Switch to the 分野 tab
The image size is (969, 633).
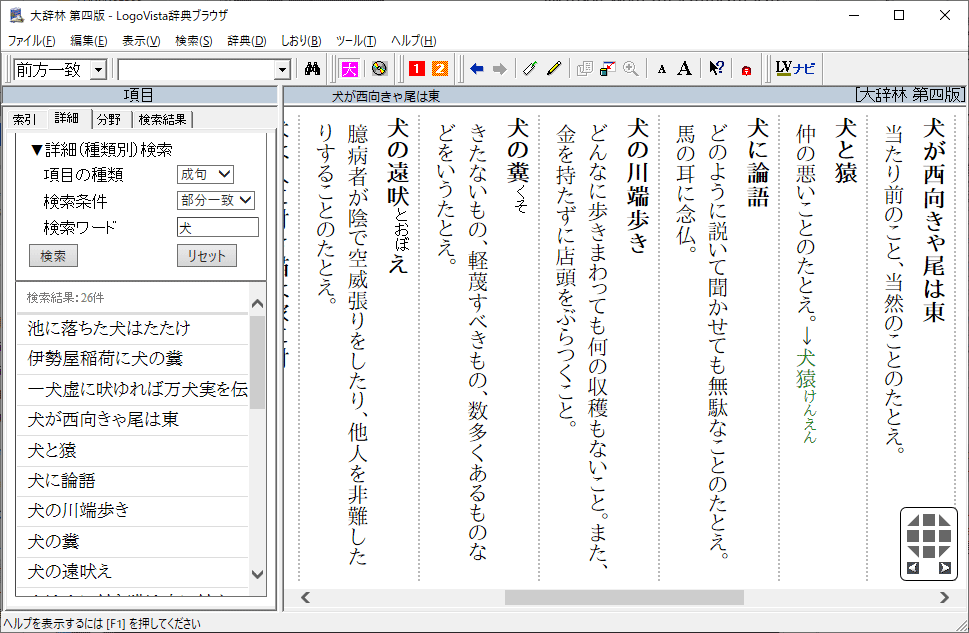(x=110, y=119)
